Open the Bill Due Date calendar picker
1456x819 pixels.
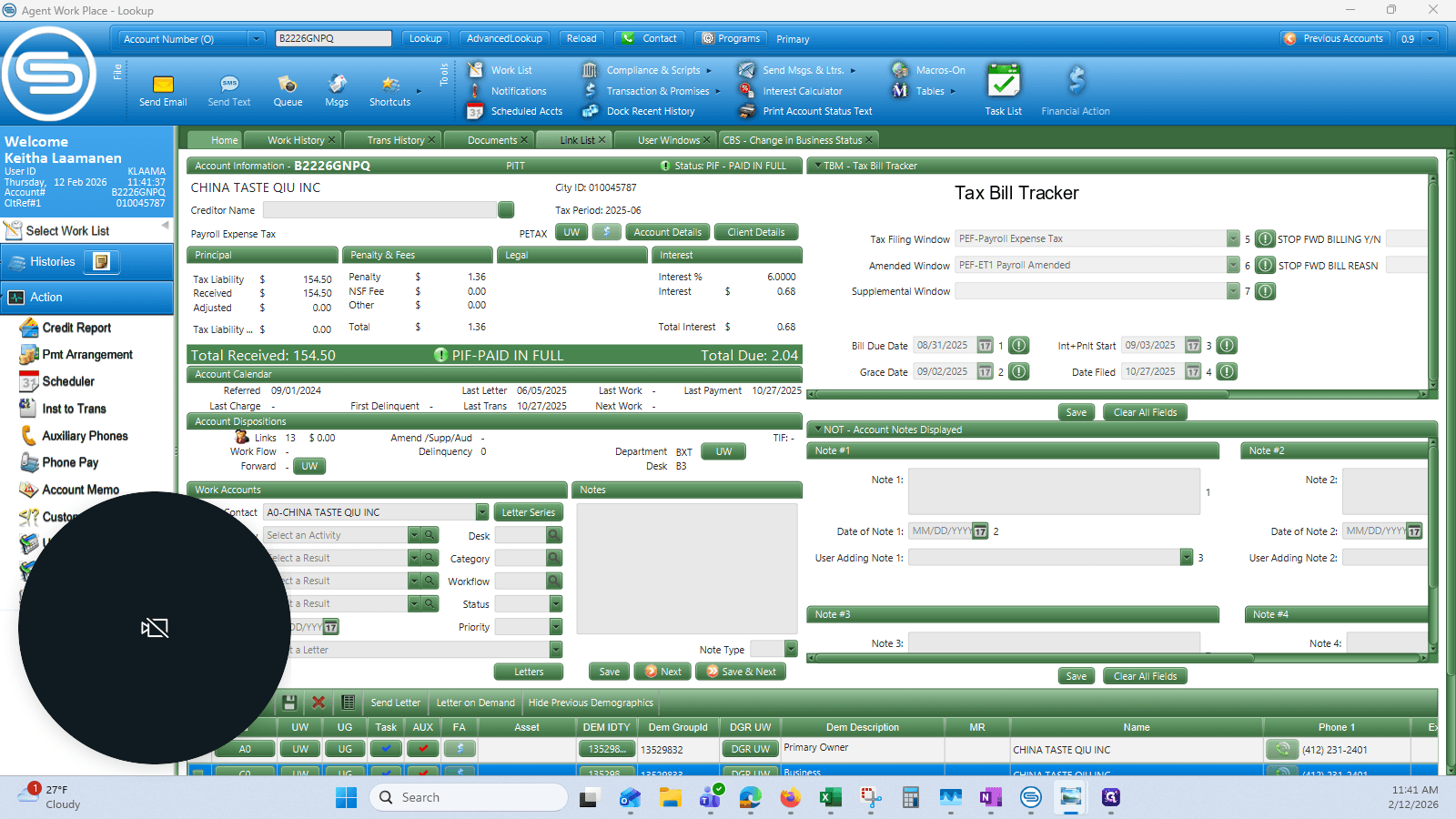point(985,346)
